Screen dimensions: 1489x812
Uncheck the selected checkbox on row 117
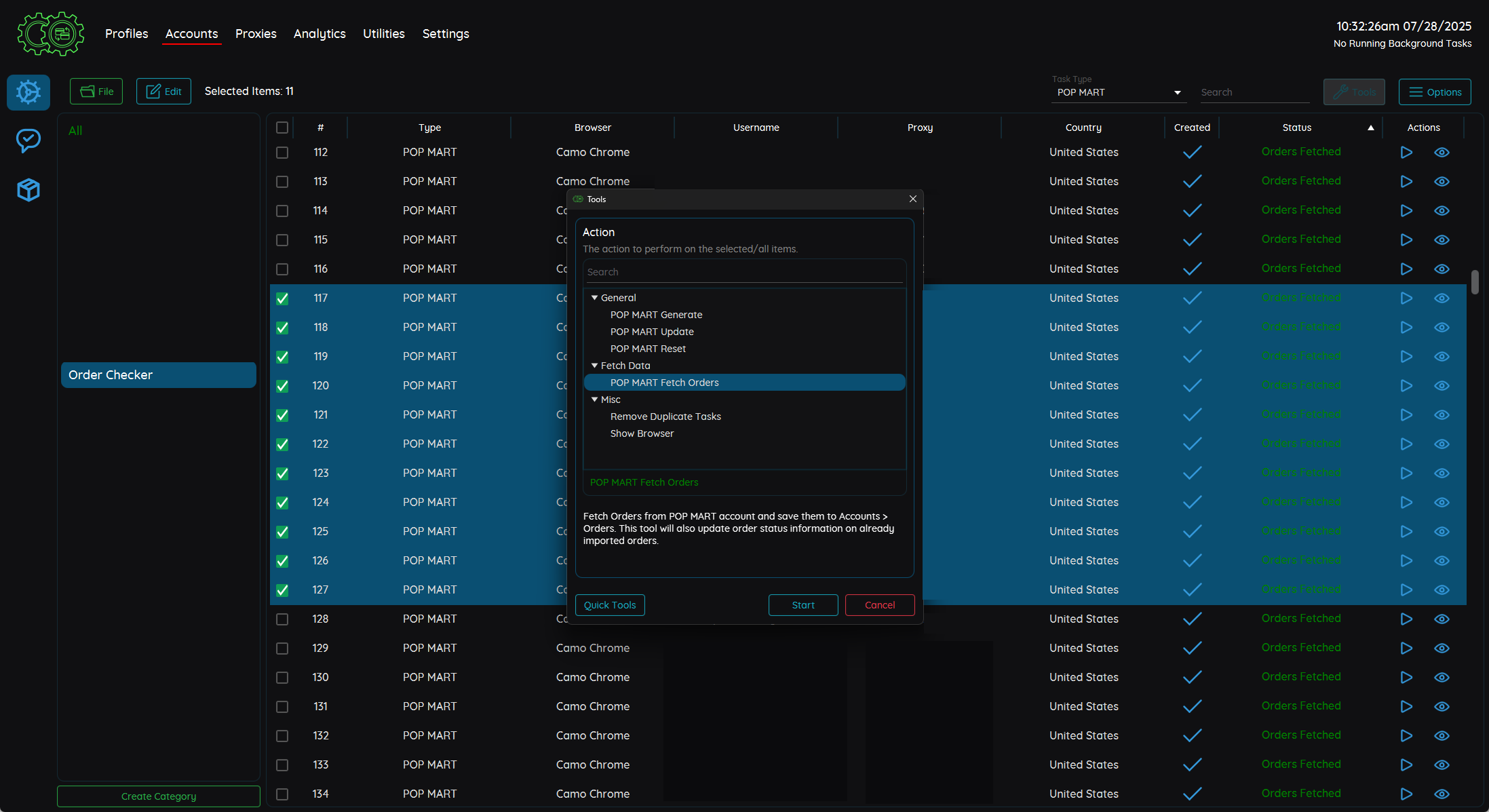point(282,298)
